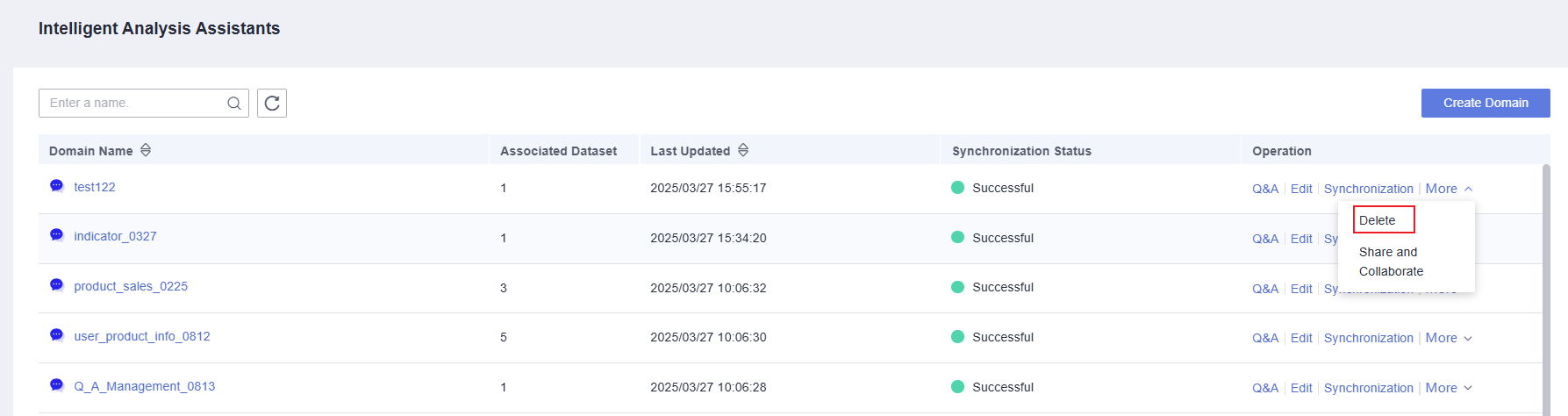Click timestamp 2025/03/27 10:06:32
The height and width of the screenshot is (416, 1568).
(x=708, y=288)
